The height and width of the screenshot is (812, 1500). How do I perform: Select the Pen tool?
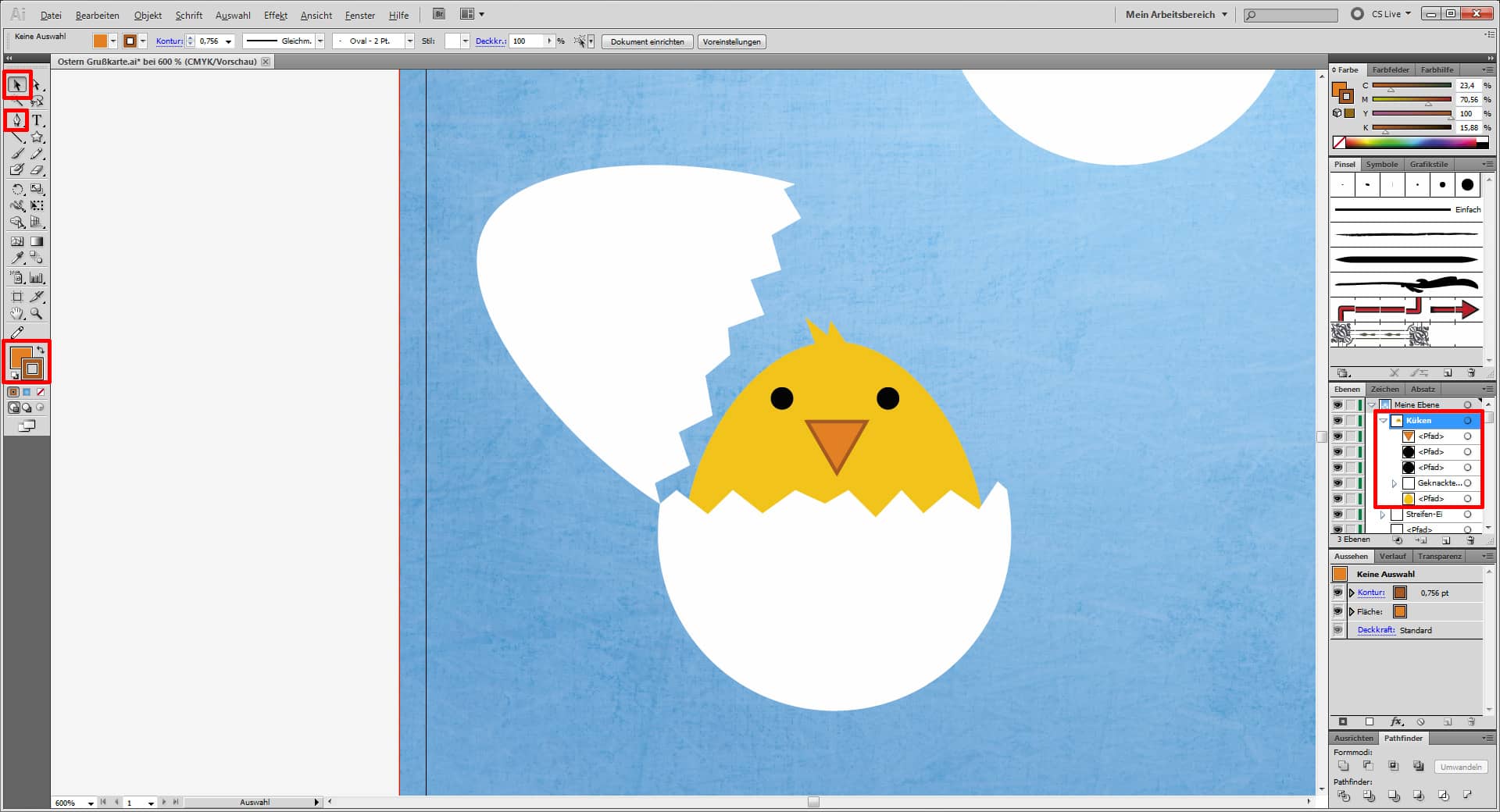coord(16,120)
